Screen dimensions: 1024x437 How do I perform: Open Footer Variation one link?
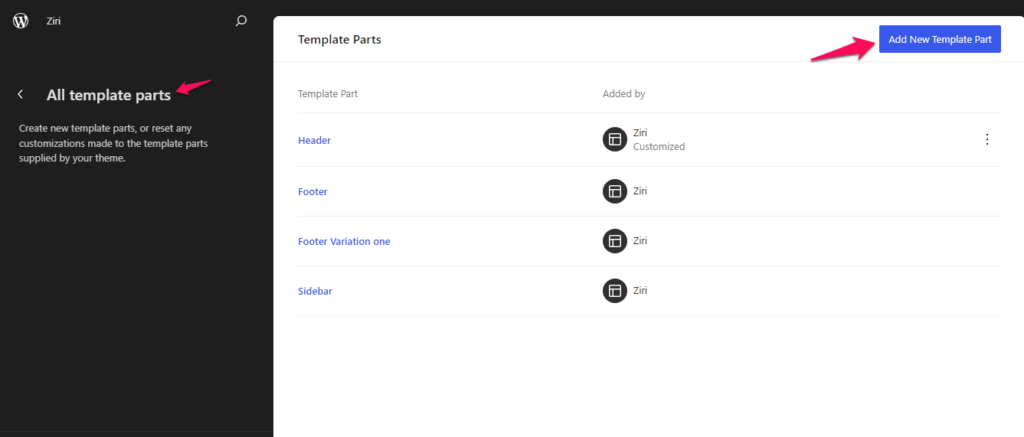point(344,241)
